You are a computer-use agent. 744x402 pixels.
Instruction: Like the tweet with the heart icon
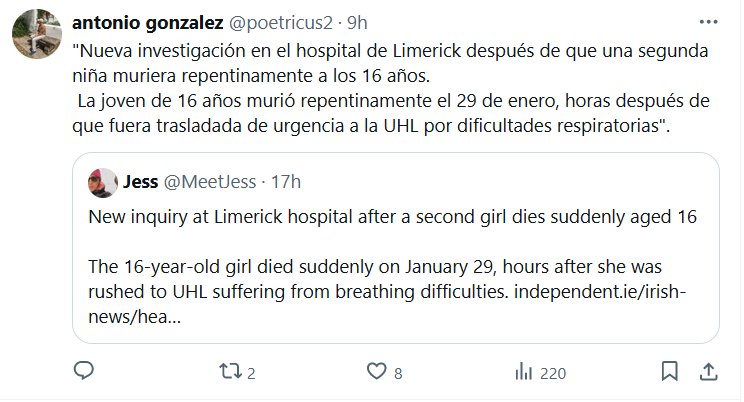(x=376, y=373)
